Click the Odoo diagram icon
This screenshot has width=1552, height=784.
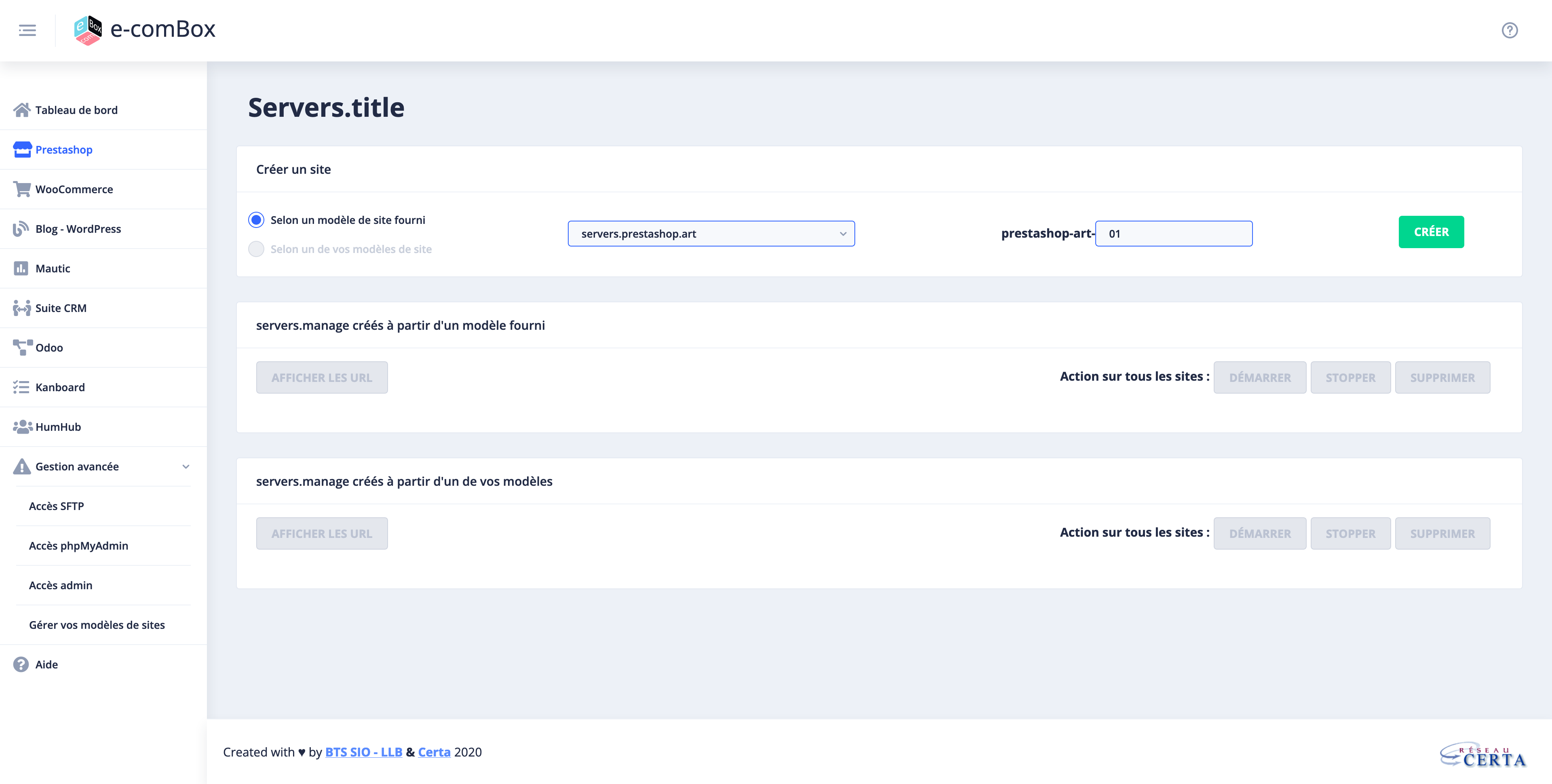22,348
